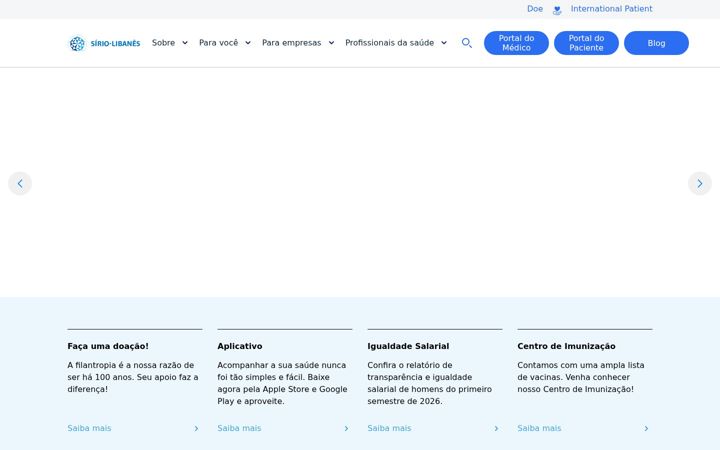The height and width of the screenshot is (450, 720).
Task: Select the Aplicativo card heading
Action: pos(240,346)
